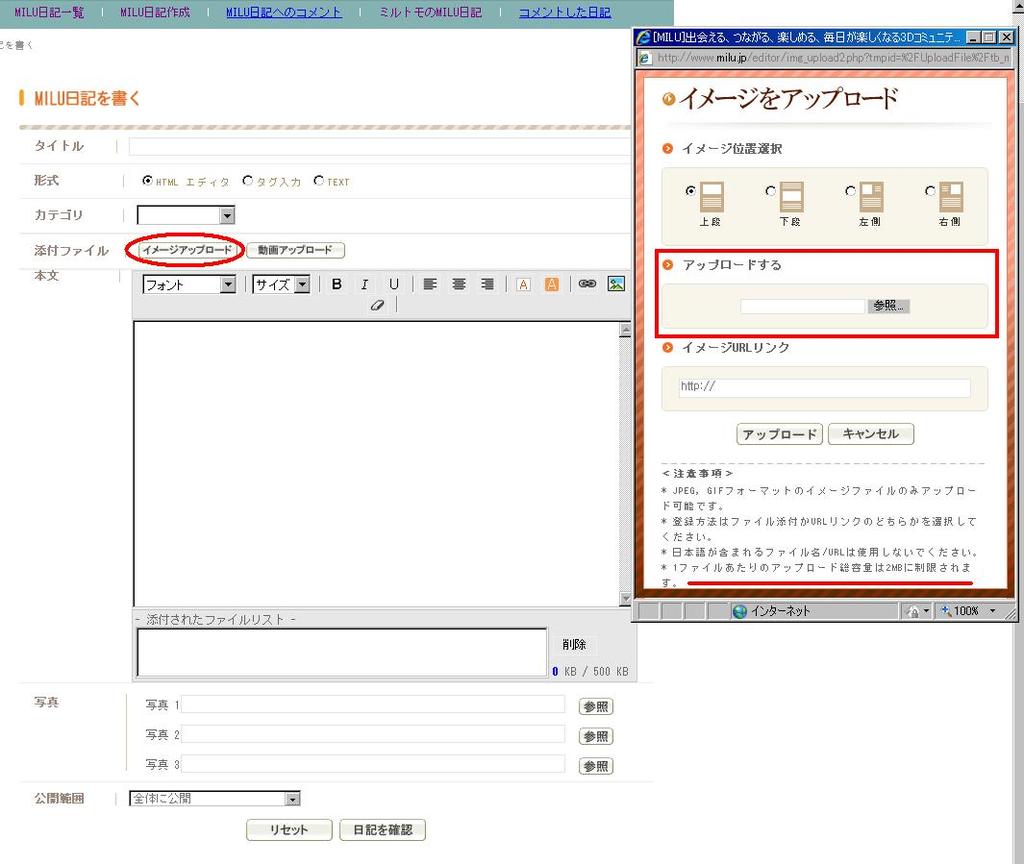Click the eraser icon to clear formatting
This screenshot has height=864, width=1024.
377,305
